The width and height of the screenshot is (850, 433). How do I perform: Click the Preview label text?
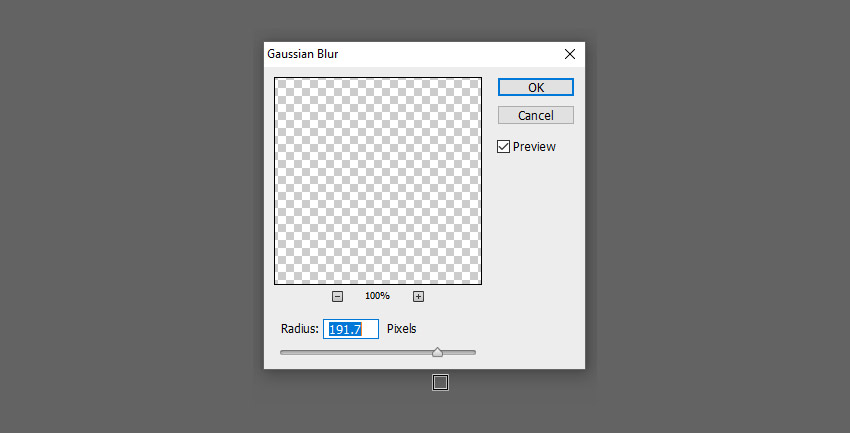click(x=534, y=147)
